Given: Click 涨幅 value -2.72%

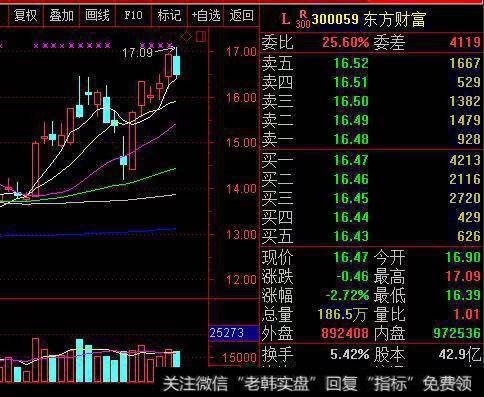Looking at the screenshot, I should point(347,295).
